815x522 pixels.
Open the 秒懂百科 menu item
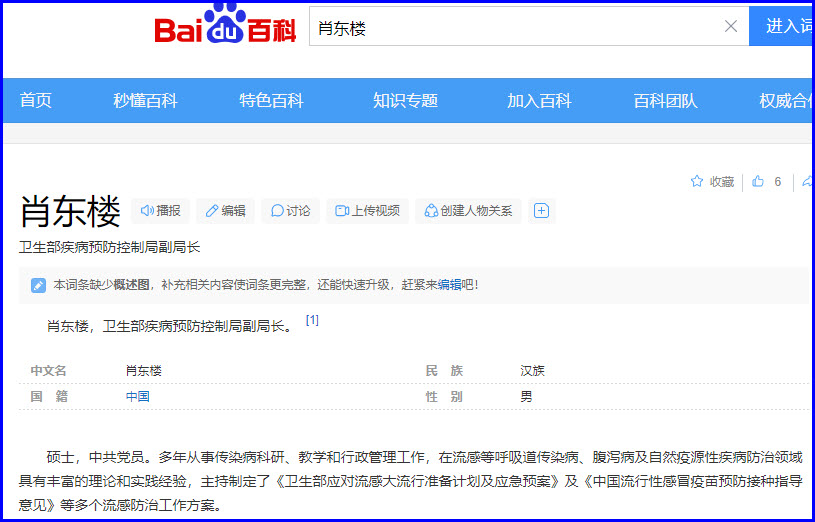tap(145, 101)
